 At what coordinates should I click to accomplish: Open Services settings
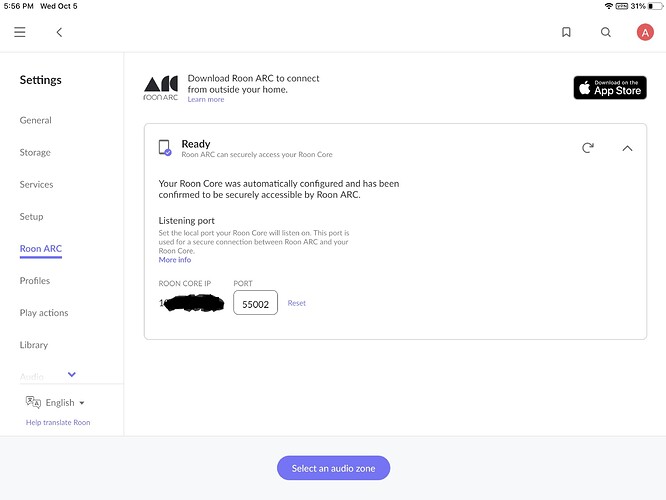37,184
